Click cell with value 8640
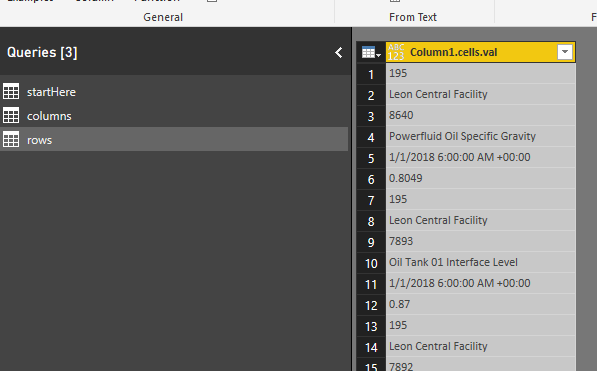Viewport: 597px width, 371px height. 480,115
